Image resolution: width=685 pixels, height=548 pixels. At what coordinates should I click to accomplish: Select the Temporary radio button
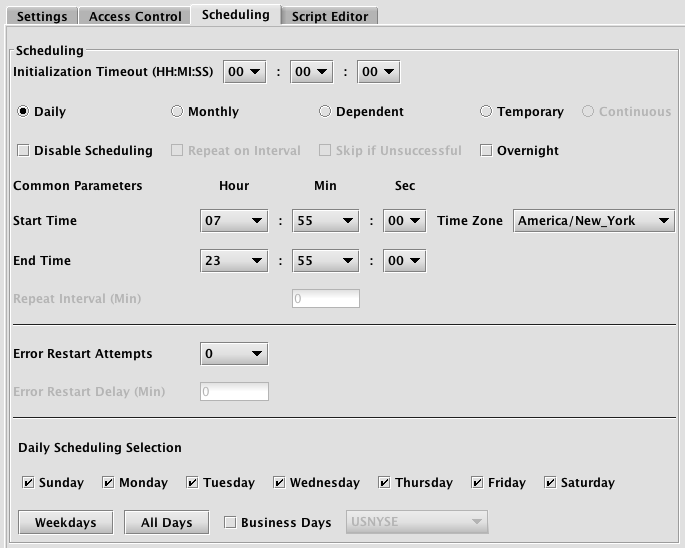(x=486, y=112)
